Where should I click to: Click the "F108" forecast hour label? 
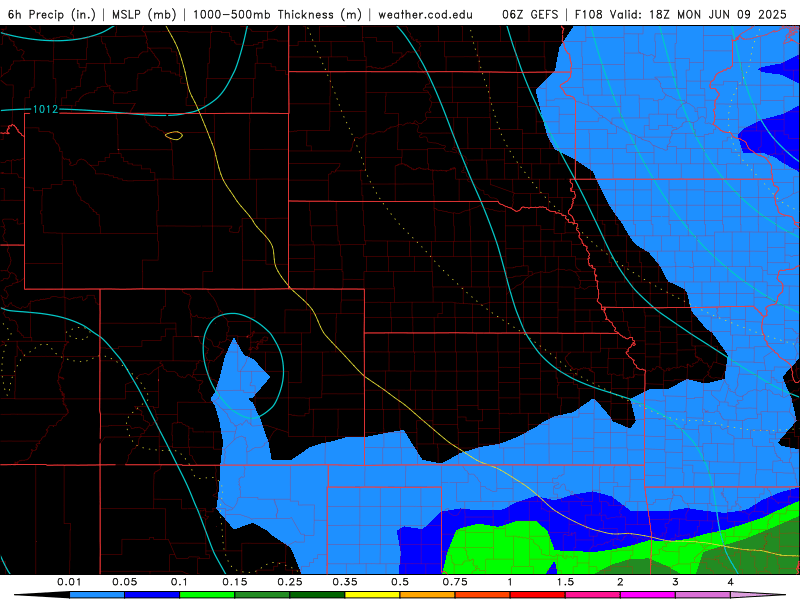pos(588,14)
